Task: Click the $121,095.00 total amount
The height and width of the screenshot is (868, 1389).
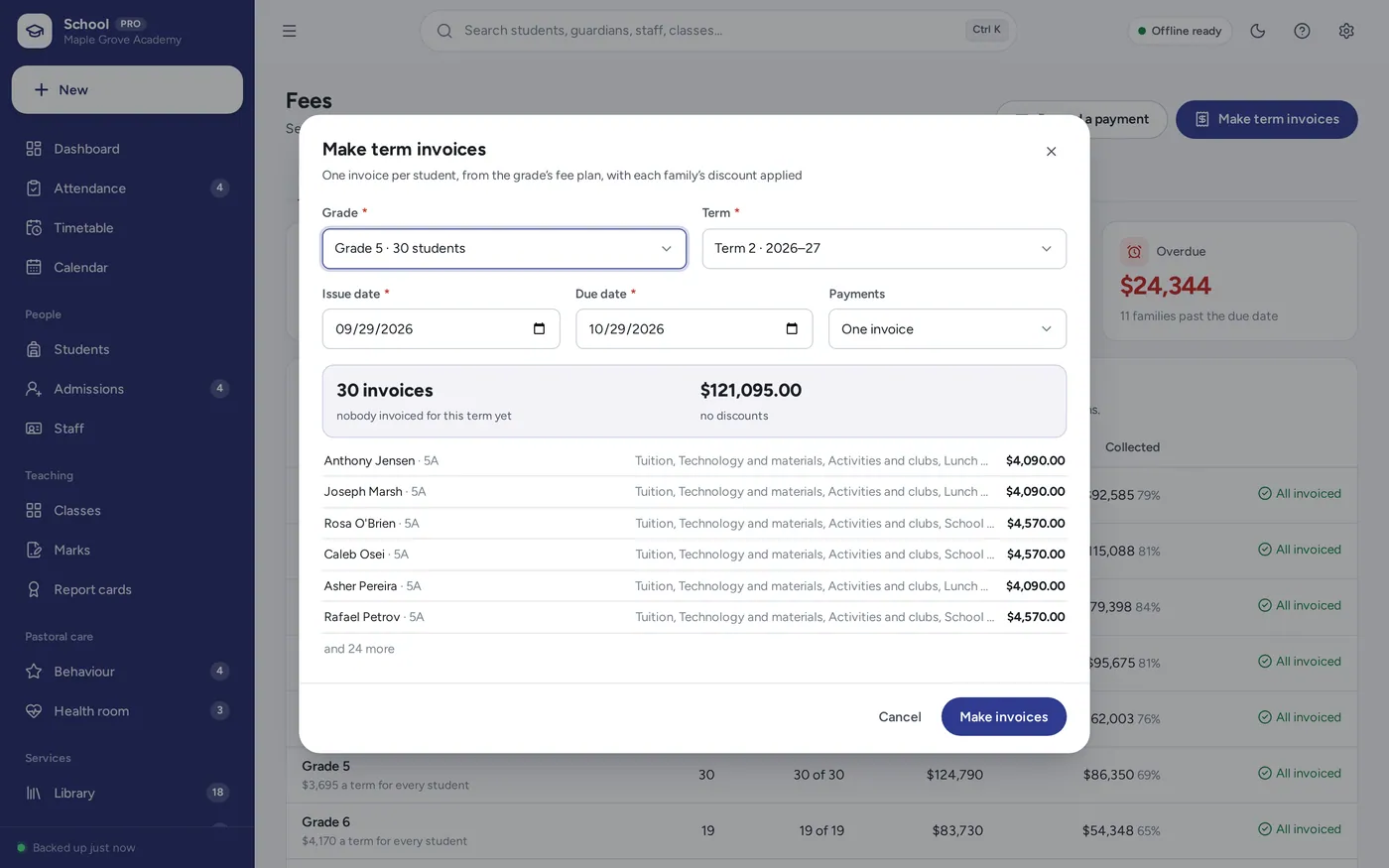Action: tap(751, 391)
